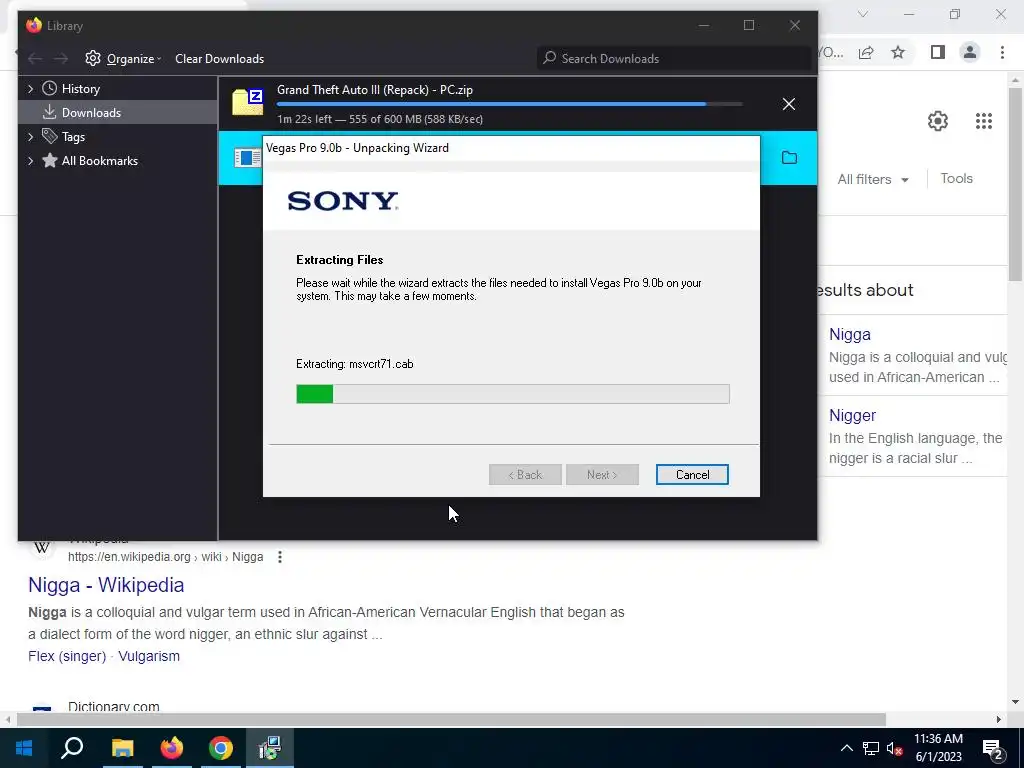1024x768 pixels.
Task: Open the Flex (singer) sublink
Action: point(67,656)
